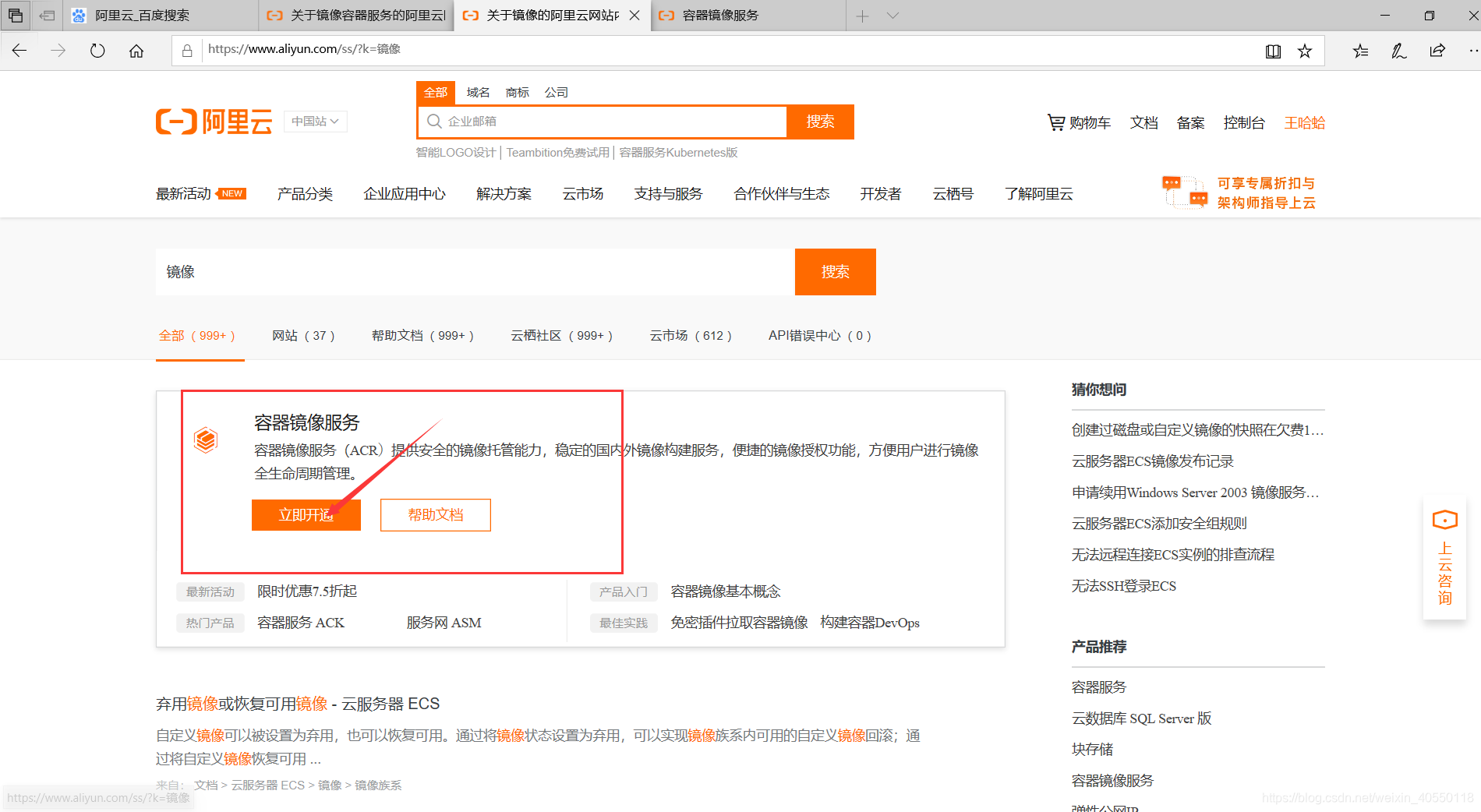Open the browser home page
1481x812 pixels.
coord(136,51)
